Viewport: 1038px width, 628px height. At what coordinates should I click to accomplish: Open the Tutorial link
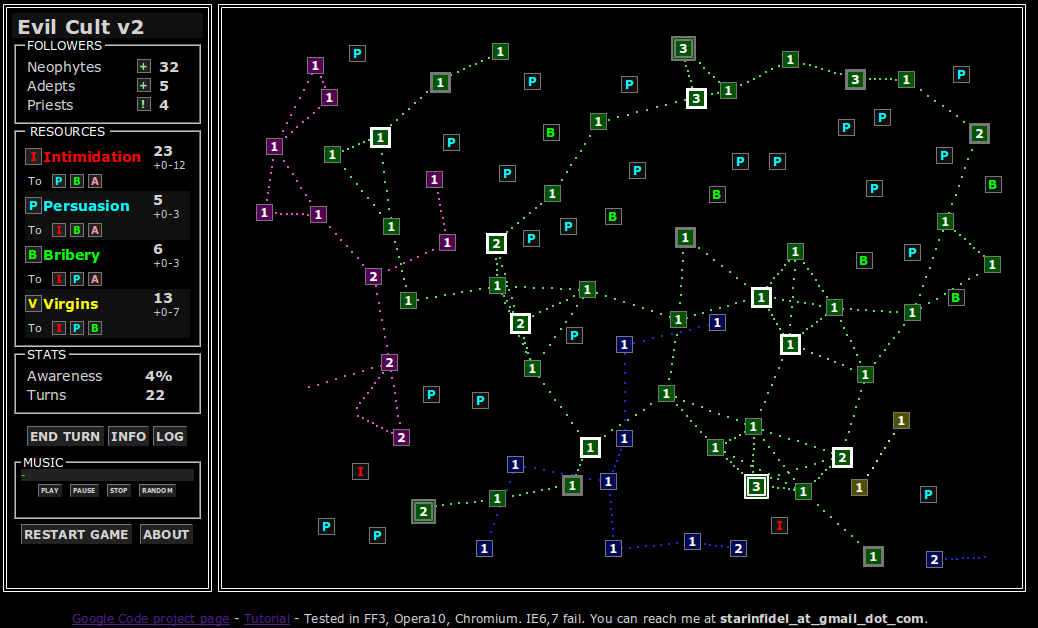[x=267, y=619]
